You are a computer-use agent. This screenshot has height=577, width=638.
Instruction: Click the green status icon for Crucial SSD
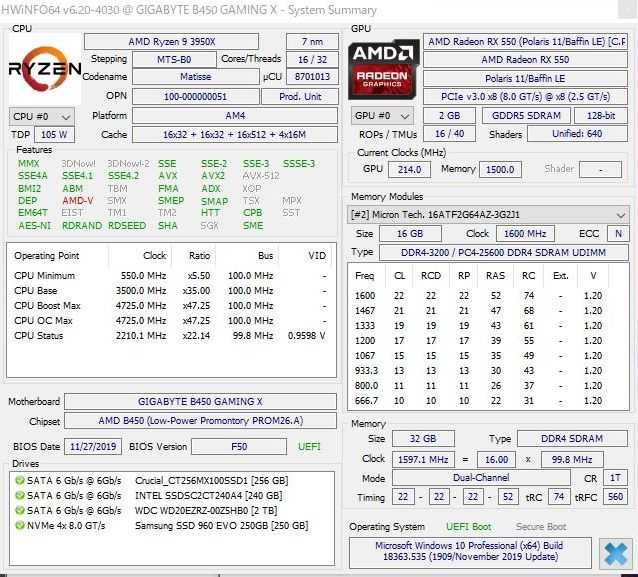tap(20, 481)
